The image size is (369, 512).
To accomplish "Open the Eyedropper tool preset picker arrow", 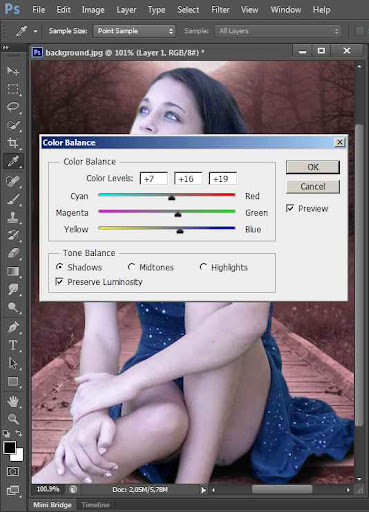I will 35,31.
